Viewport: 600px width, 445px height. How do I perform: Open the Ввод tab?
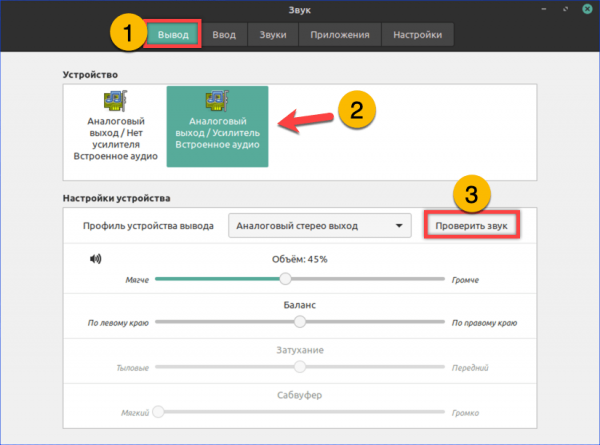(x=224, y=34)
